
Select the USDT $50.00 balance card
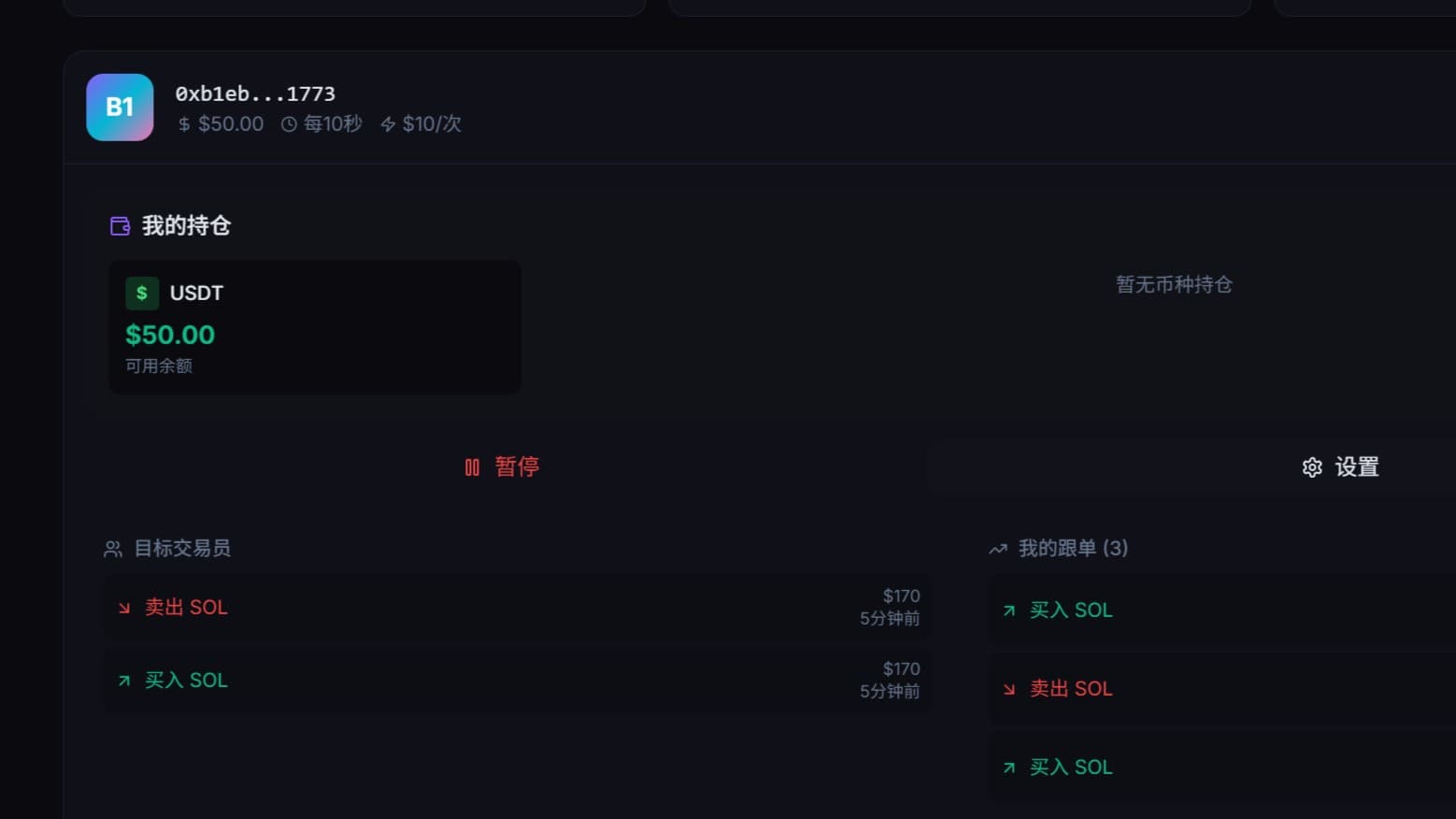click(x=315, y=326)
